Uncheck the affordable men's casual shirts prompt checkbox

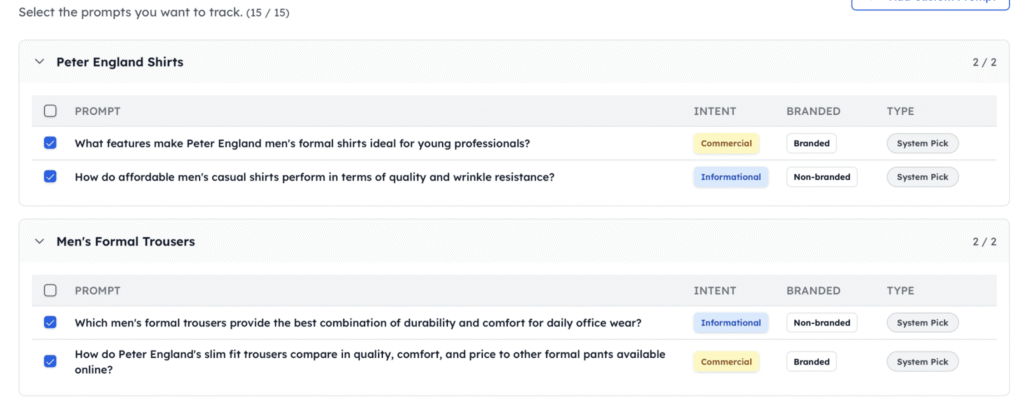click(x=50, y=176)
